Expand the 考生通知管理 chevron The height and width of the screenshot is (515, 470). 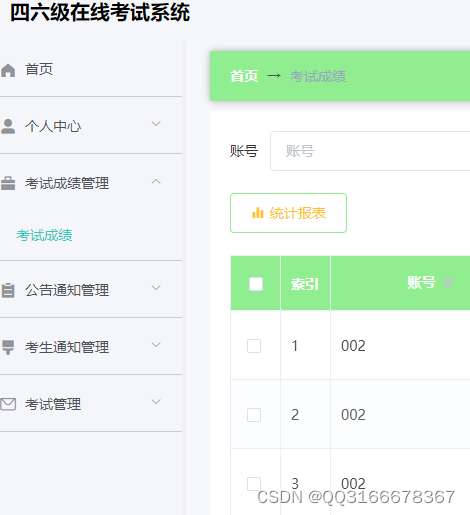coord(156,345)
